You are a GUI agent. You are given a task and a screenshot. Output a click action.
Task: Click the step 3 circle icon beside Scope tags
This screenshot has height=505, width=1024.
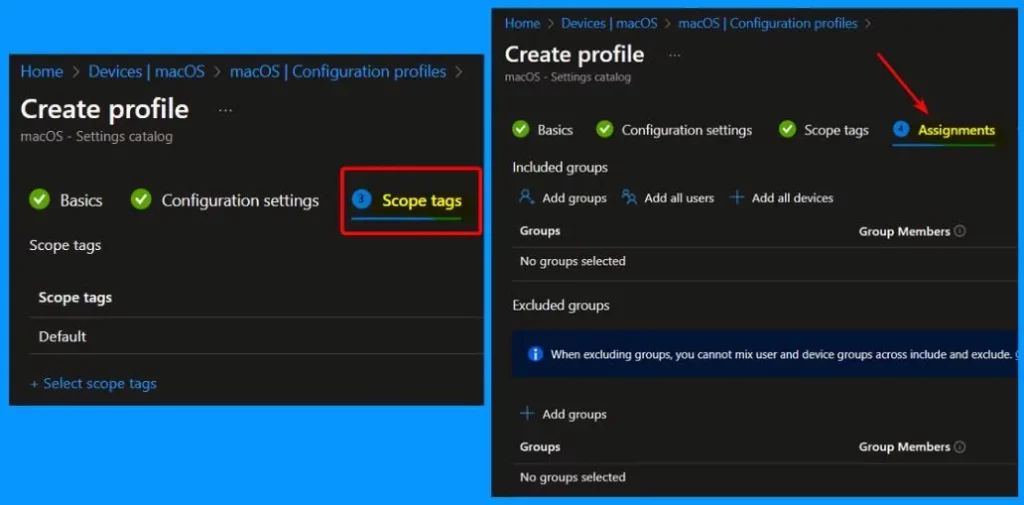pyautogui.click(x=361, y=199)
